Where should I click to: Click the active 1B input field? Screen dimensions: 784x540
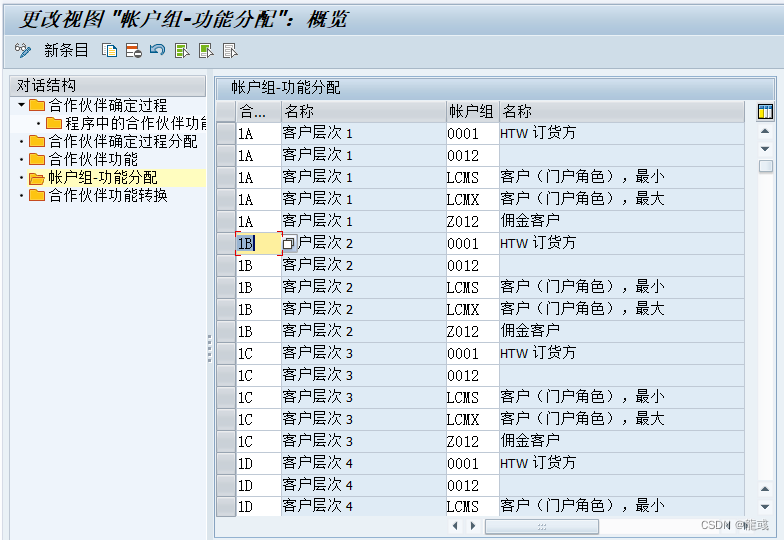[x=258, y=244]
